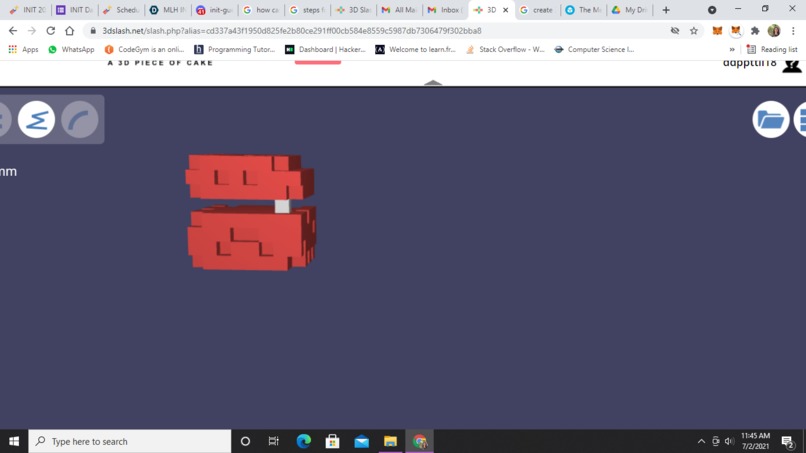
Task: Launch Microsoft Edge from taskbar
Action: (303, 441)
